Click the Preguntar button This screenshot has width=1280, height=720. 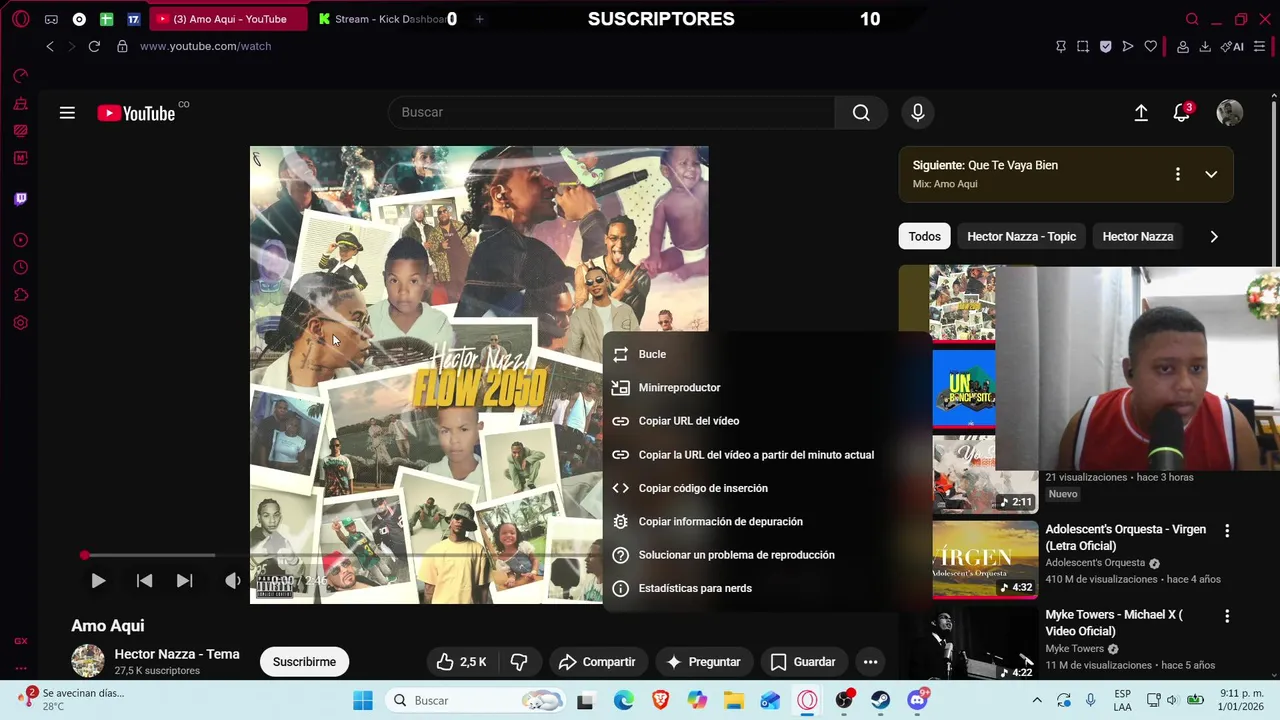[x=703, y=662]
